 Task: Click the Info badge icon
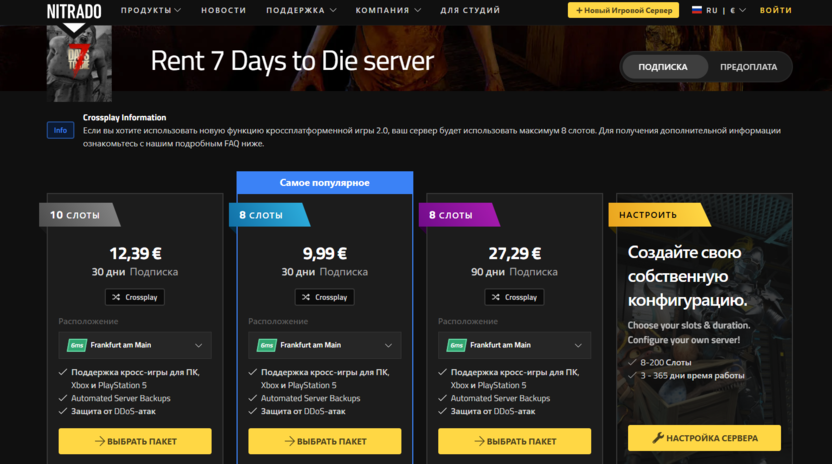point(60,130)
